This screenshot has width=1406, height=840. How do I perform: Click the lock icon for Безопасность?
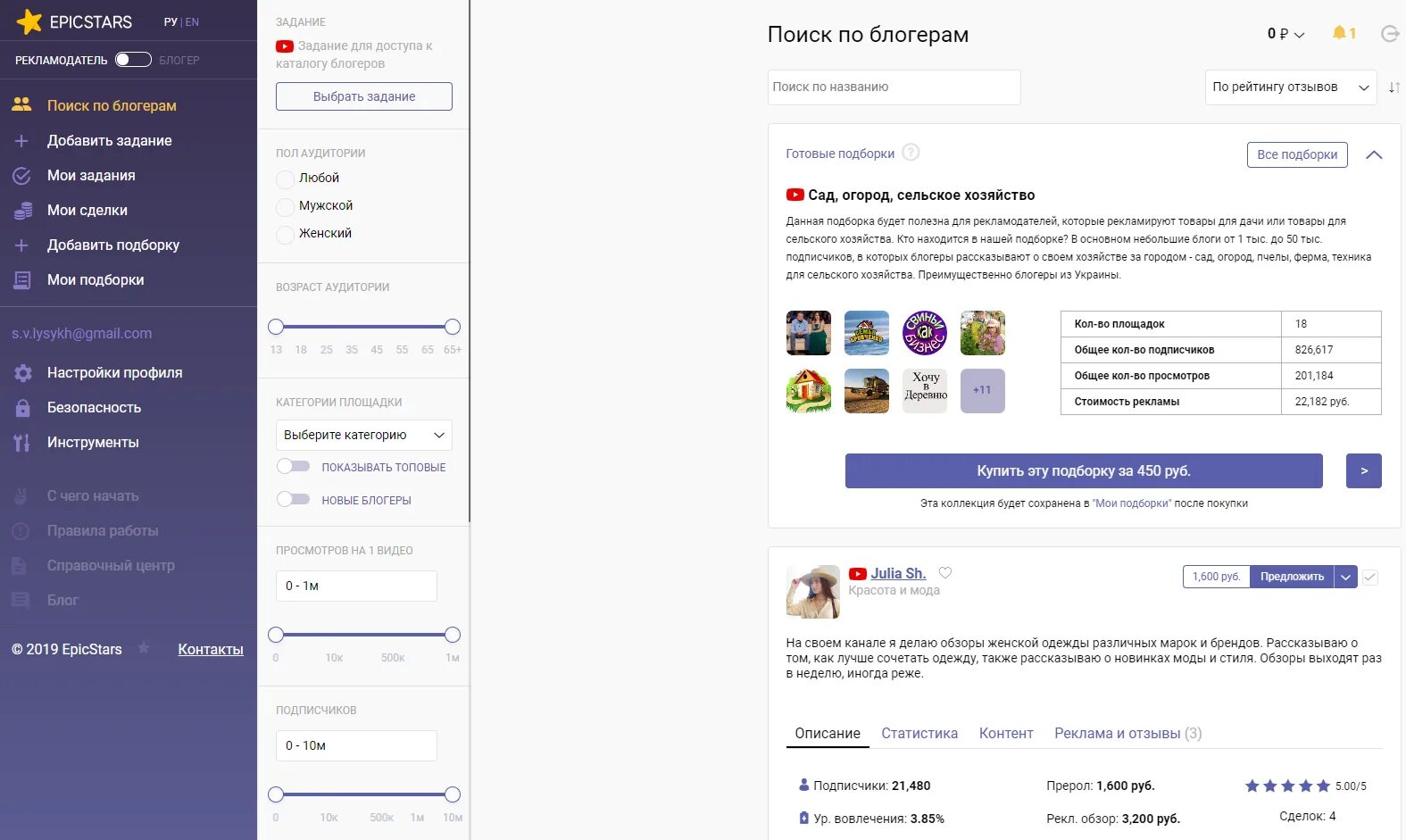point(23,408)
